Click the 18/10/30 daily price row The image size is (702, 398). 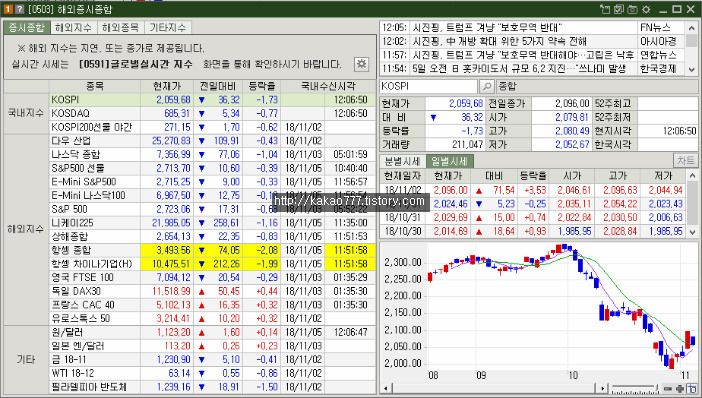[533, 231]
